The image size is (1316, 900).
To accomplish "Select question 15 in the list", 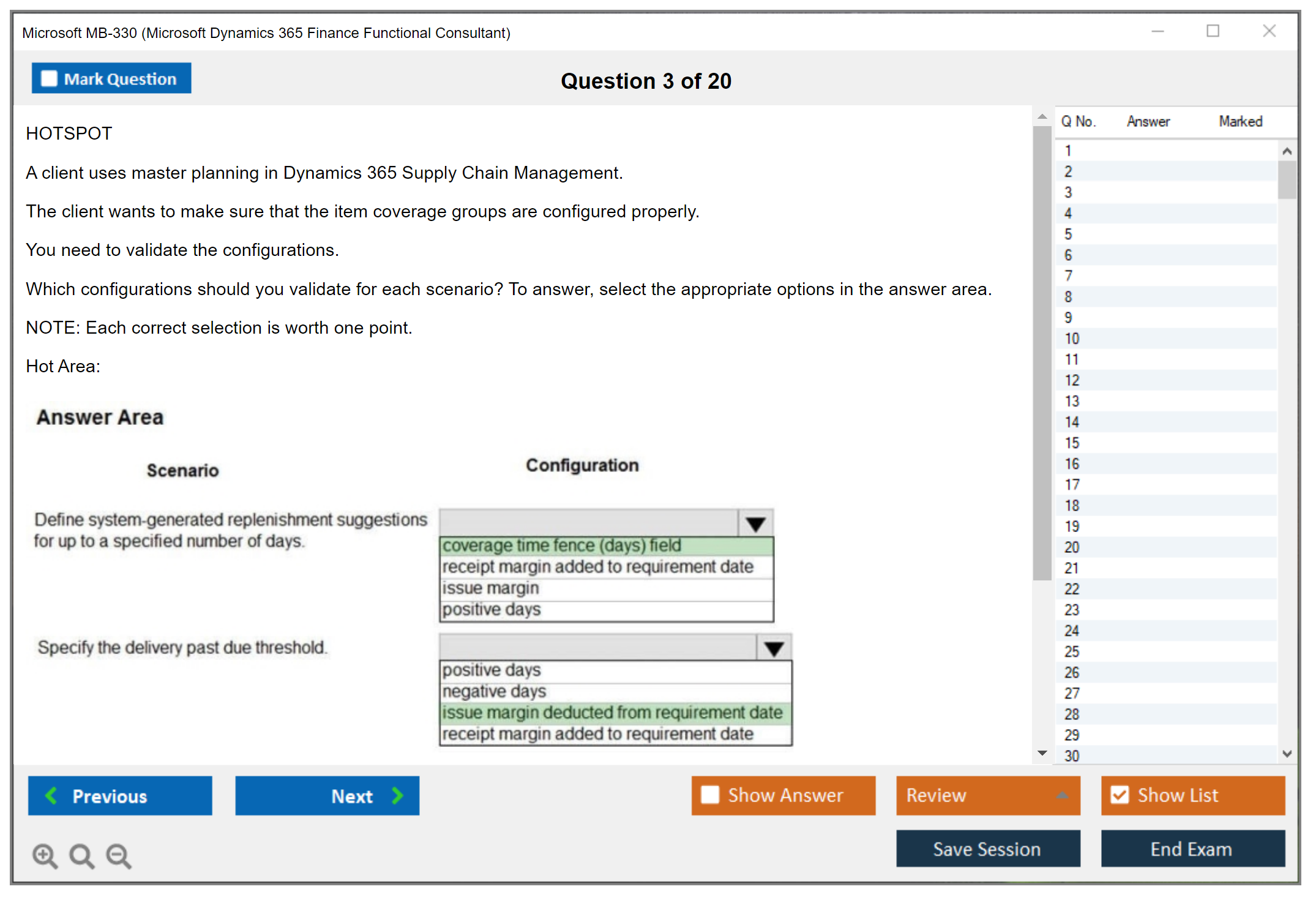I will tap(1072, 443).
